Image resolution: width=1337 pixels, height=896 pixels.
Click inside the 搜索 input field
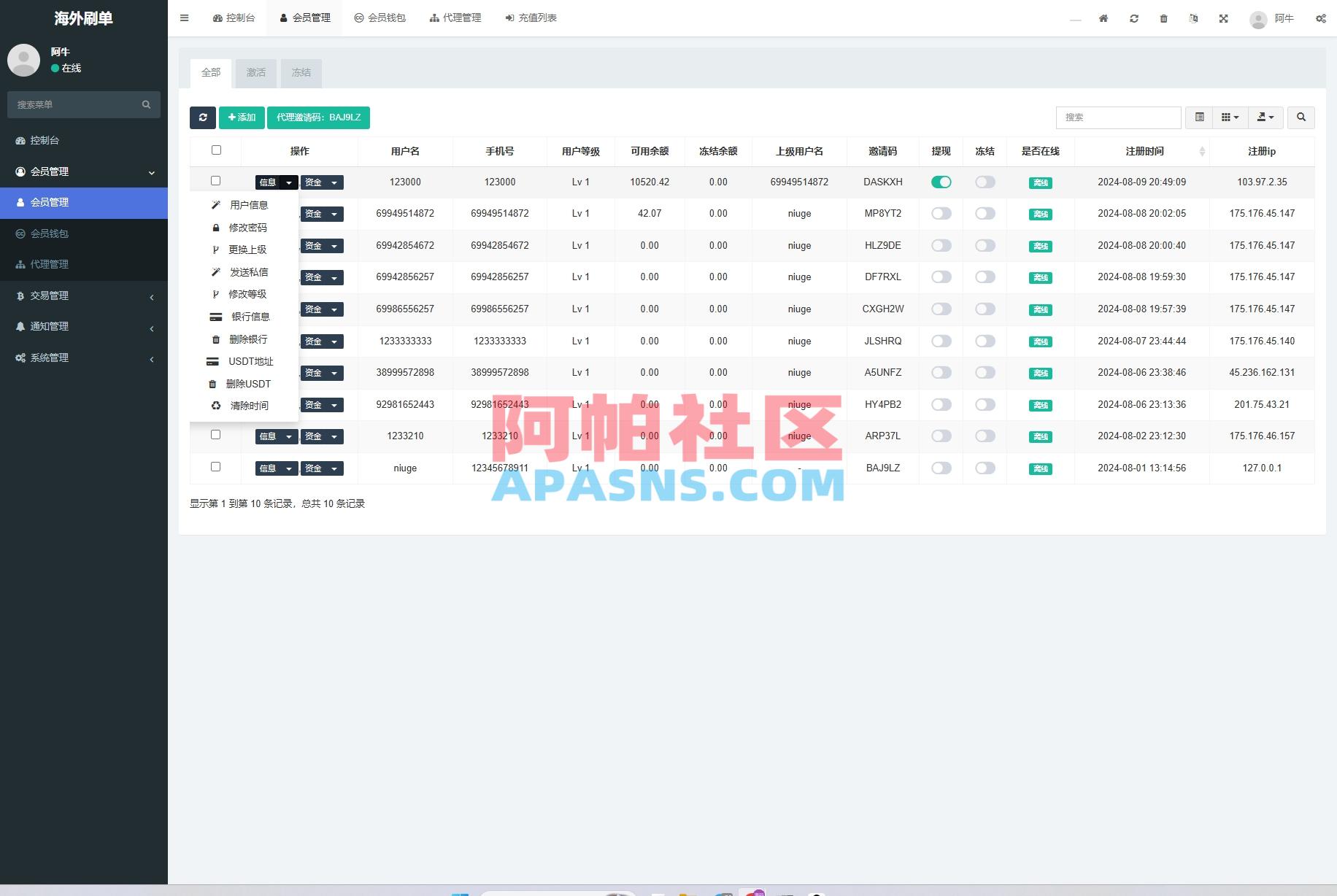[x=1118, y=117]
